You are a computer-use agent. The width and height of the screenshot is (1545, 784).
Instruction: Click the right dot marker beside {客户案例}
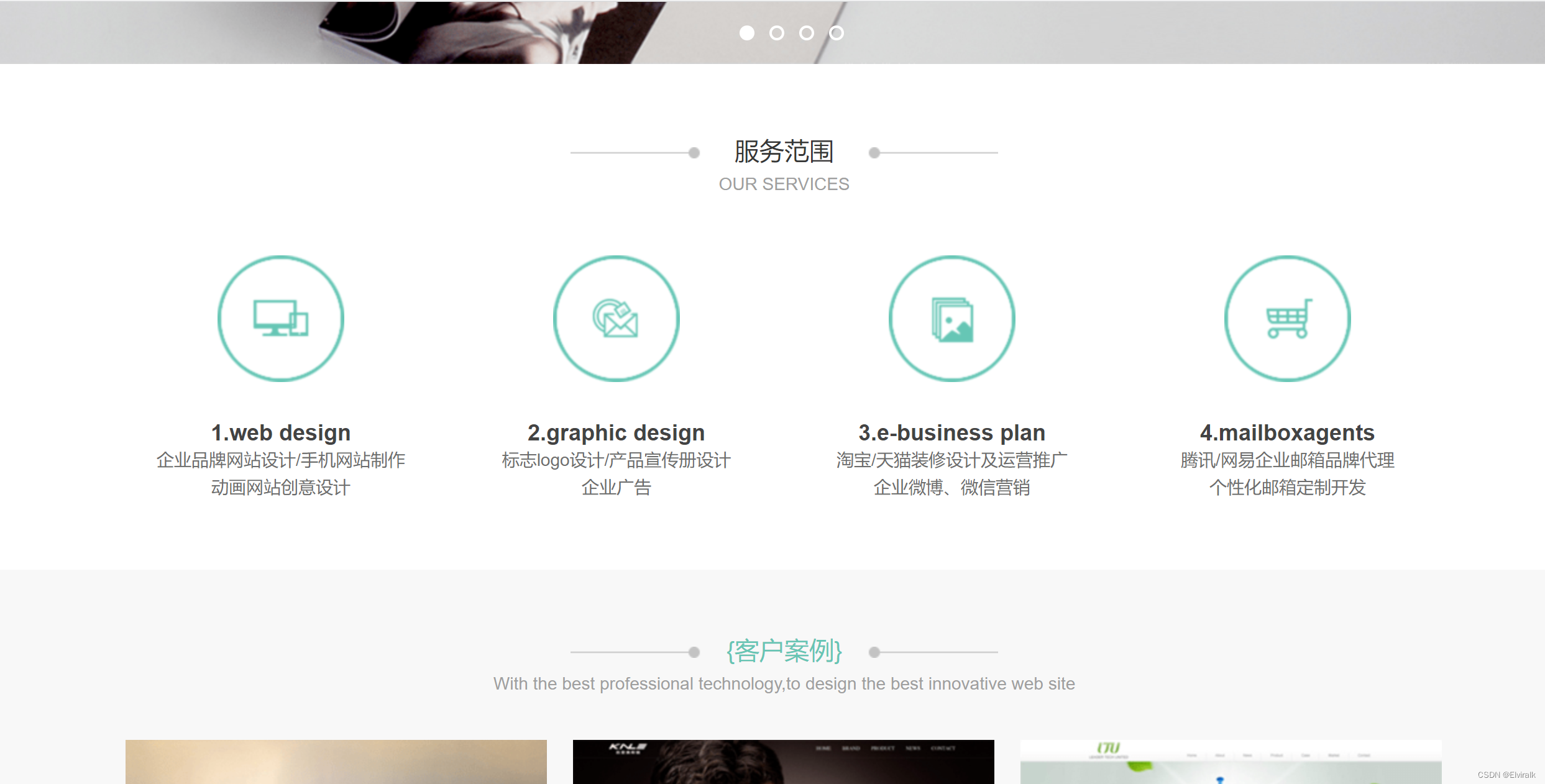coord(875,652)
